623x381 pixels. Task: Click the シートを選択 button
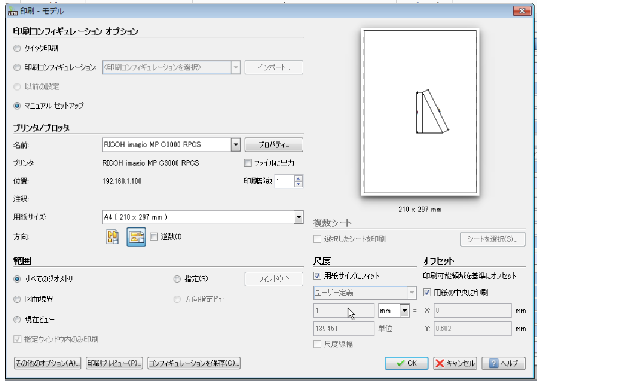point(493,239)
